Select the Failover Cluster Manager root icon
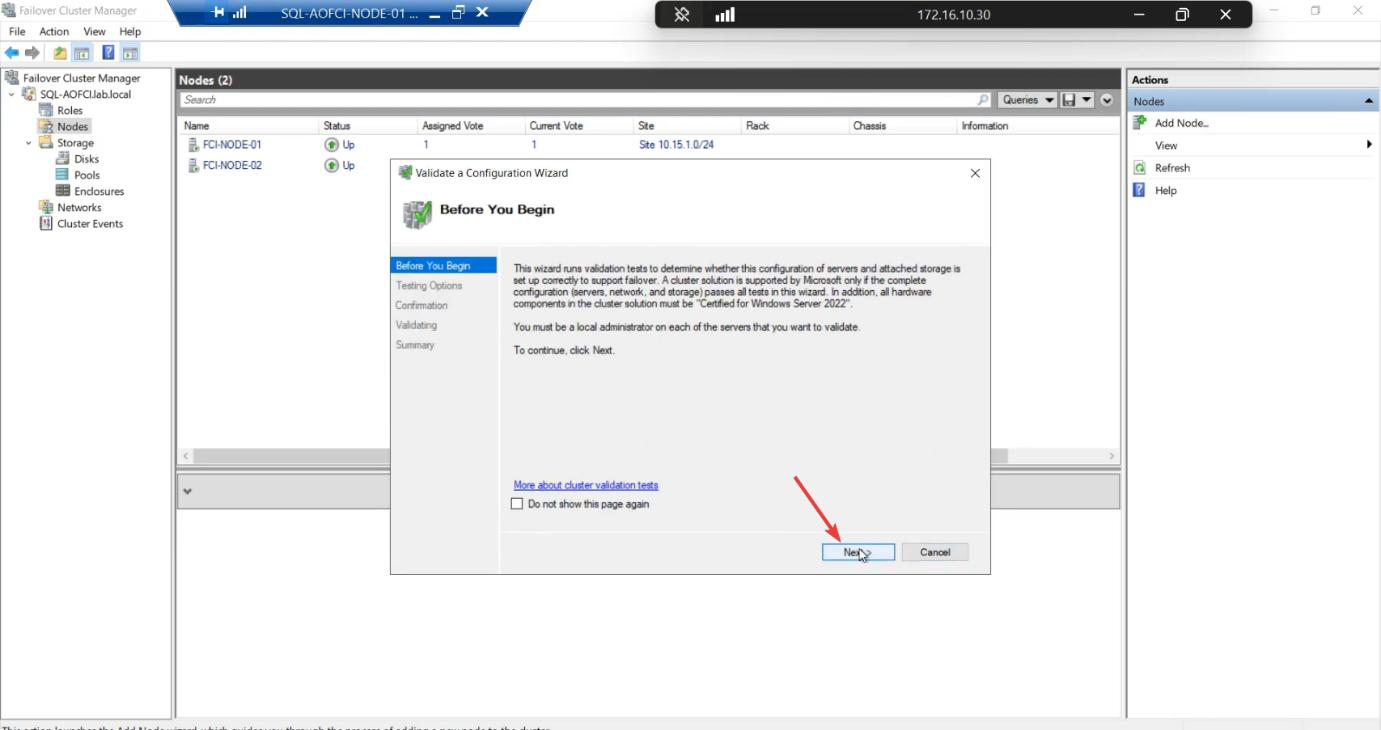The height and width of the screenshot is (730, 1381). point(12,78)
